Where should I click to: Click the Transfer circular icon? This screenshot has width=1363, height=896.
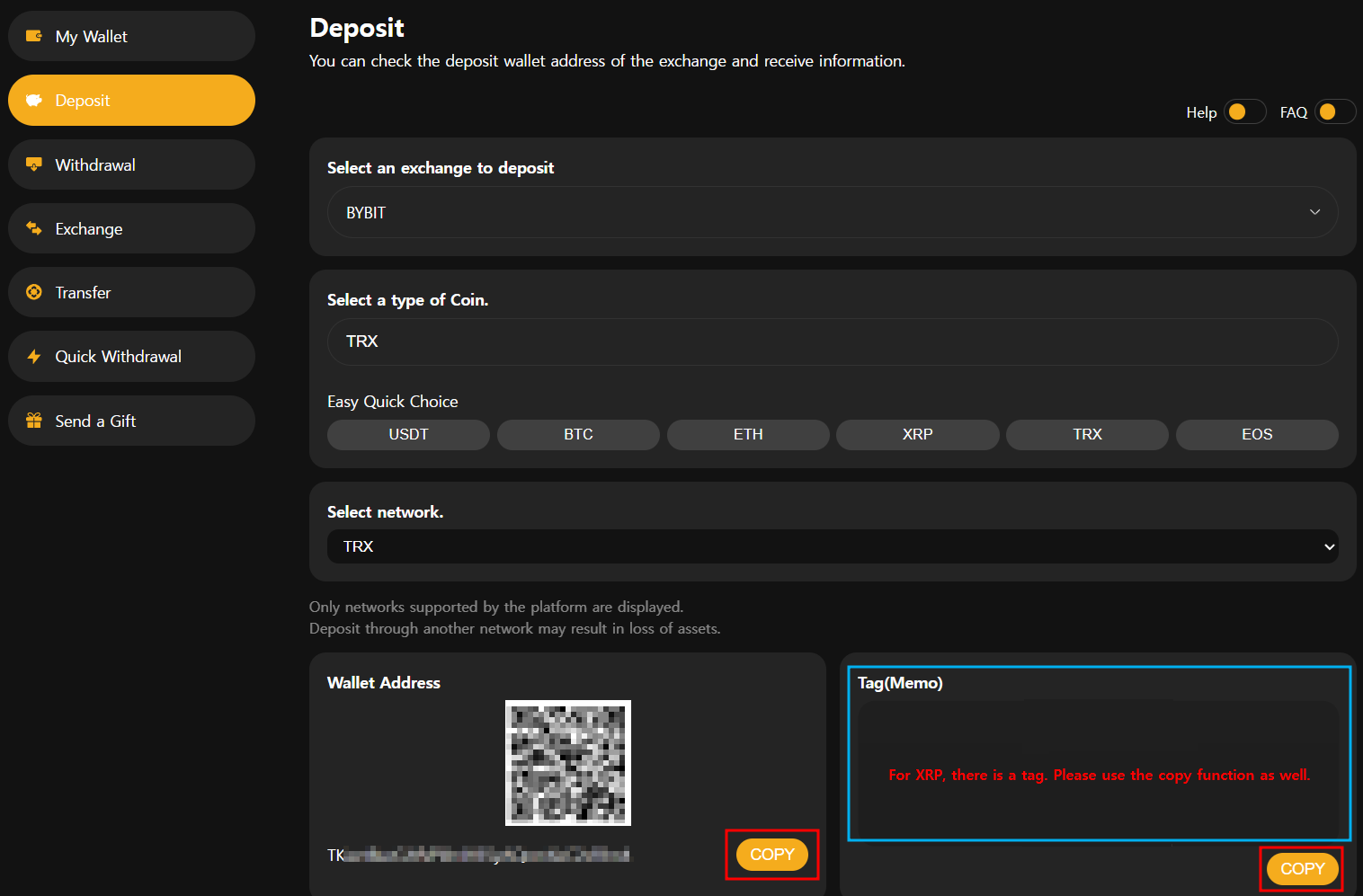point(34,292)
